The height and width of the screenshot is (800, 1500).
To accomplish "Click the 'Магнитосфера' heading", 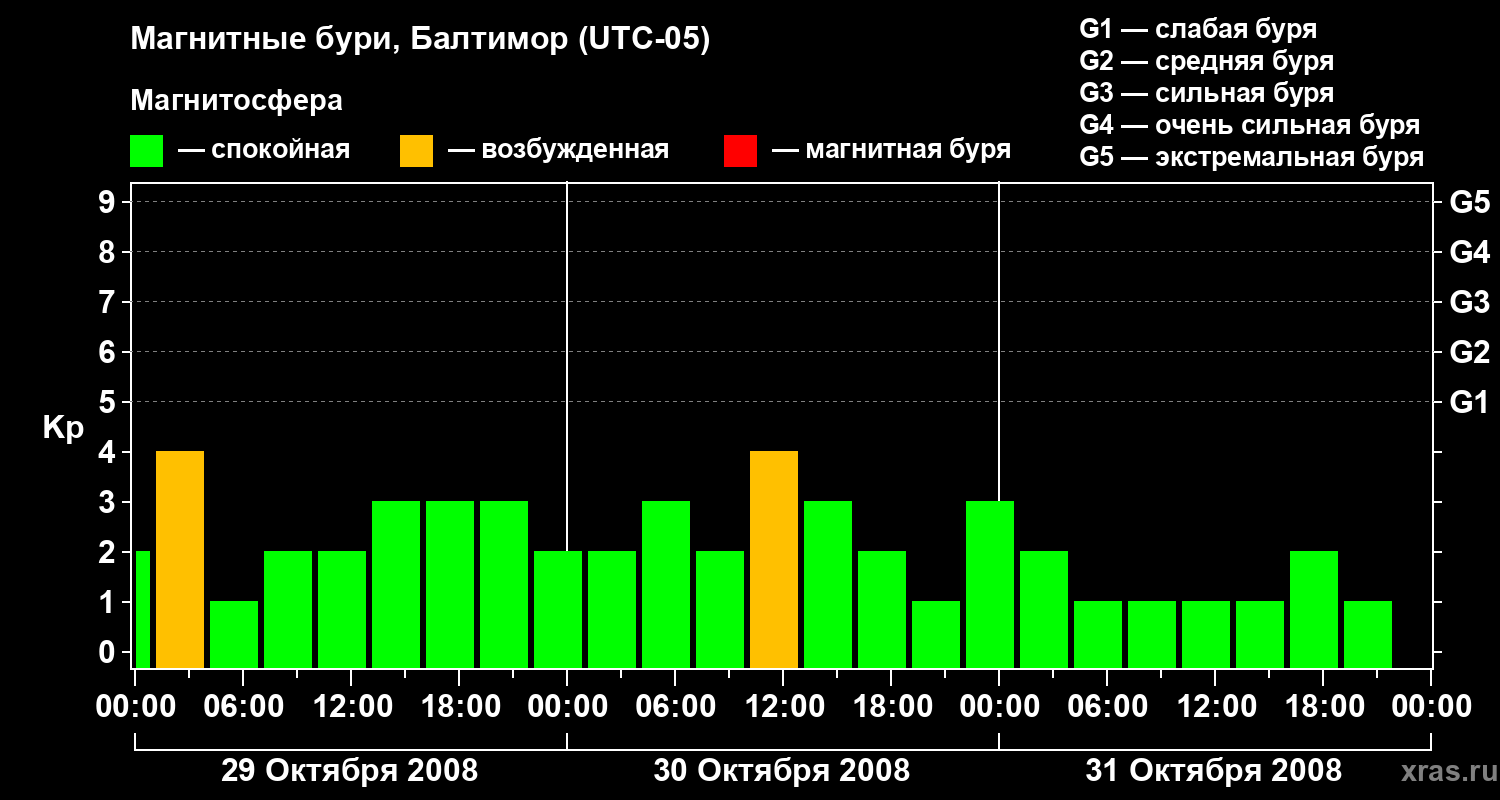I will (x=236, y=101).
